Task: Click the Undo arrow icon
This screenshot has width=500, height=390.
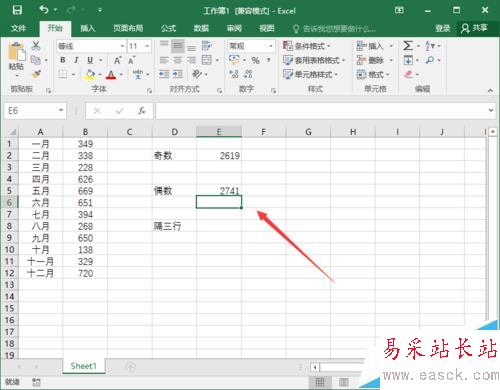Action: tap(44, 10)
